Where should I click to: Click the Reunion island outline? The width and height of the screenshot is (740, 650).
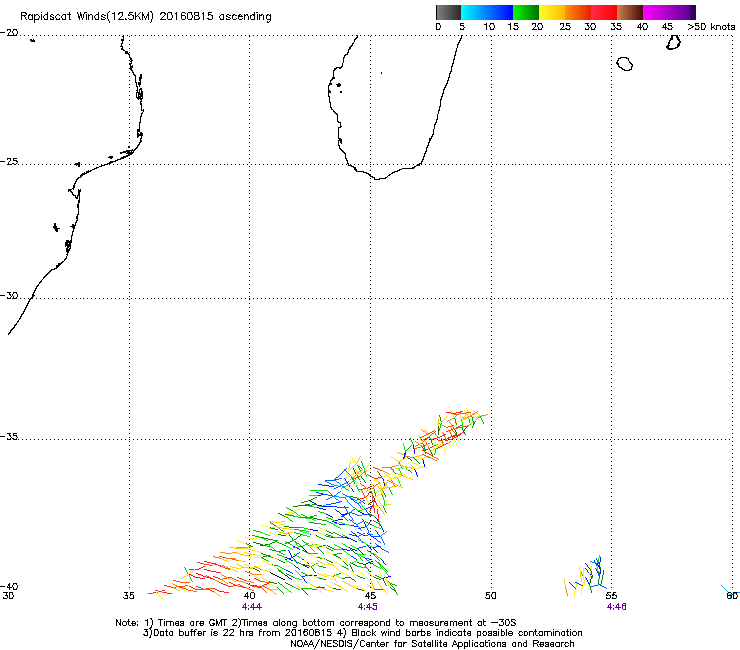[624, 64]
